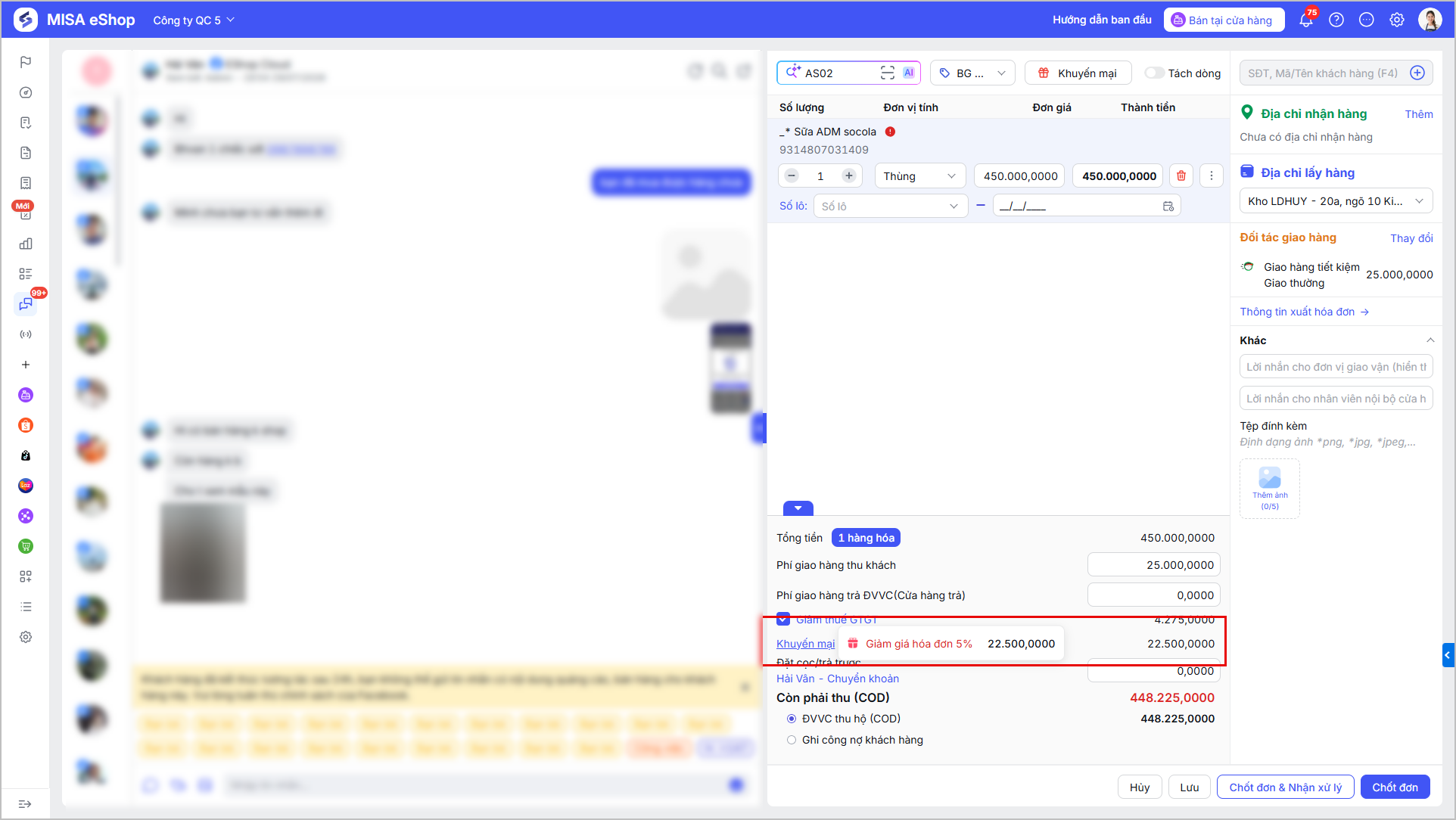Open the notifications bell
1456x820 pixels.
coord(1305,20)
